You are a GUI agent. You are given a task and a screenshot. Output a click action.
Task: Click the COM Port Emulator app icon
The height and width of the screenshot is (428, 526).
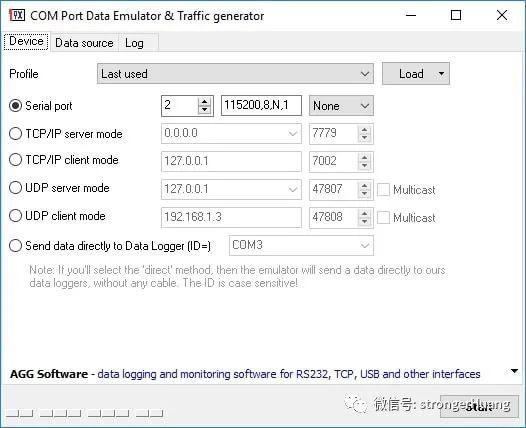pyautogui.click(x=17, y=15)
